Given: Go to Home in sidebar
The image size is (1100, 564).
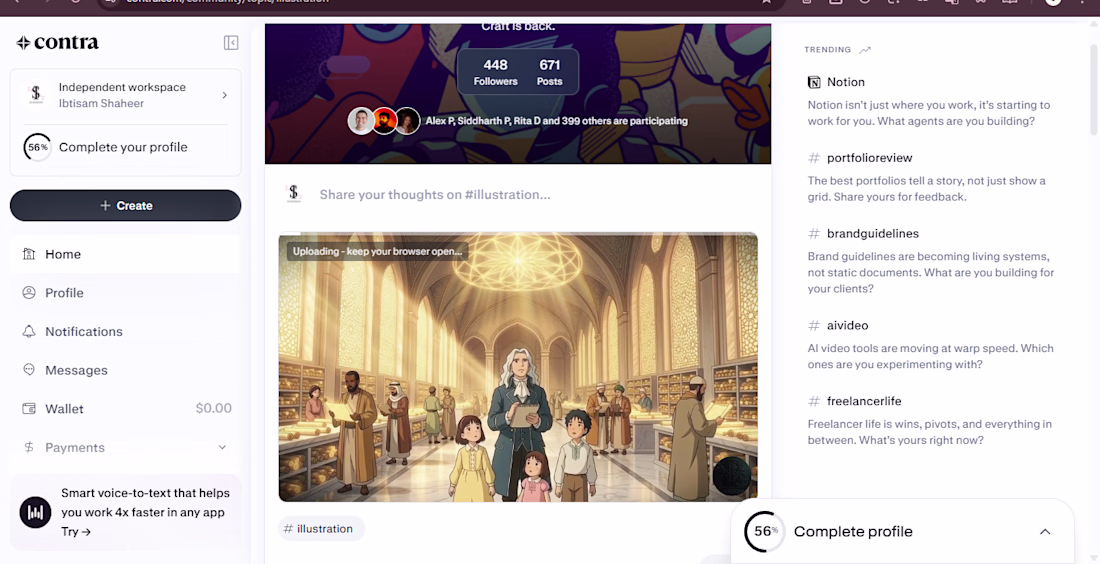Looking at the screenshot, I should tap(126, 254).
